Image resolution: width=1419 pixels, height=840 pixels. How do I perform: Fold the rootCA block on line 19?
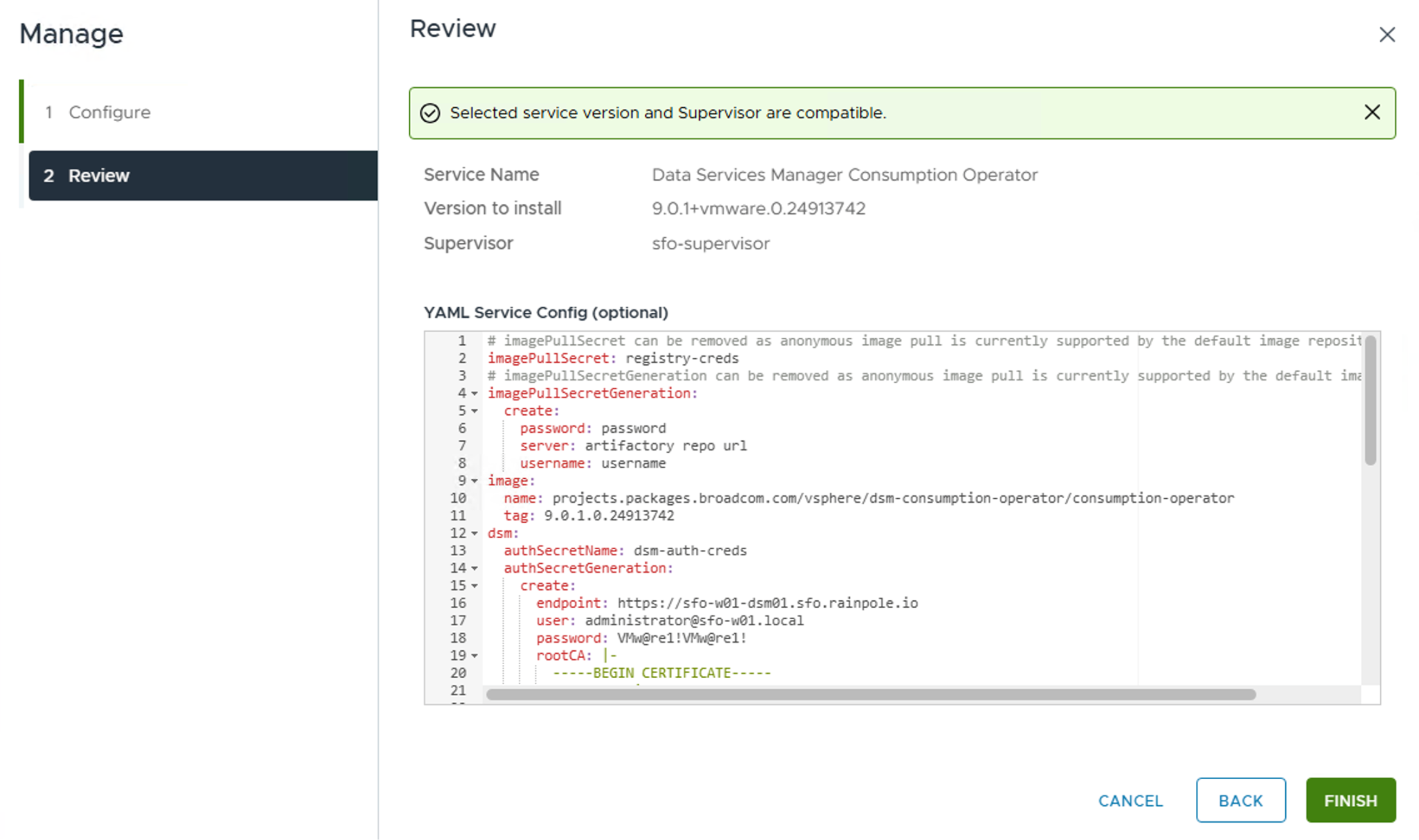(x=475, y=655)
